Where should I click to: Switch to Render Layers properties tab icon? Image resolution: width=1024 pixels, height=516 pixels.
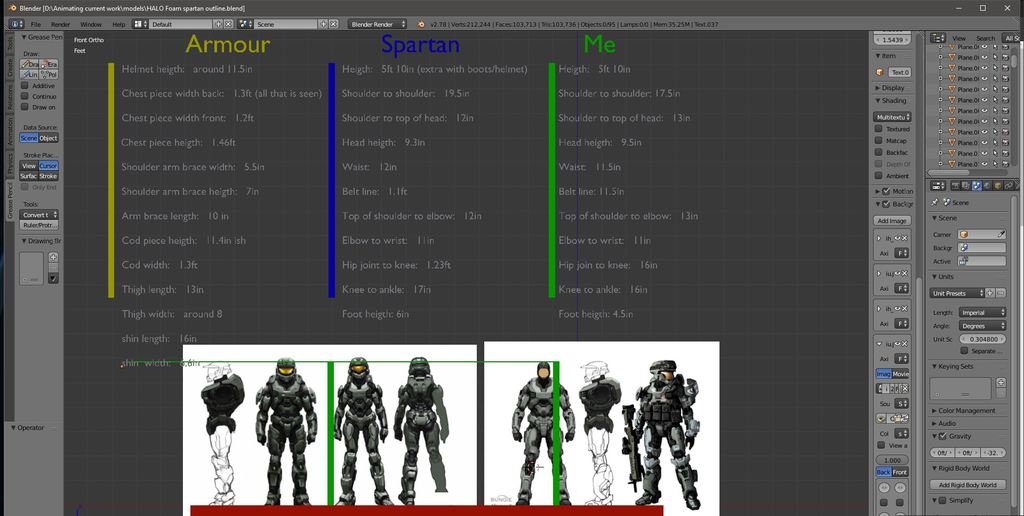[x=967, y=186]
